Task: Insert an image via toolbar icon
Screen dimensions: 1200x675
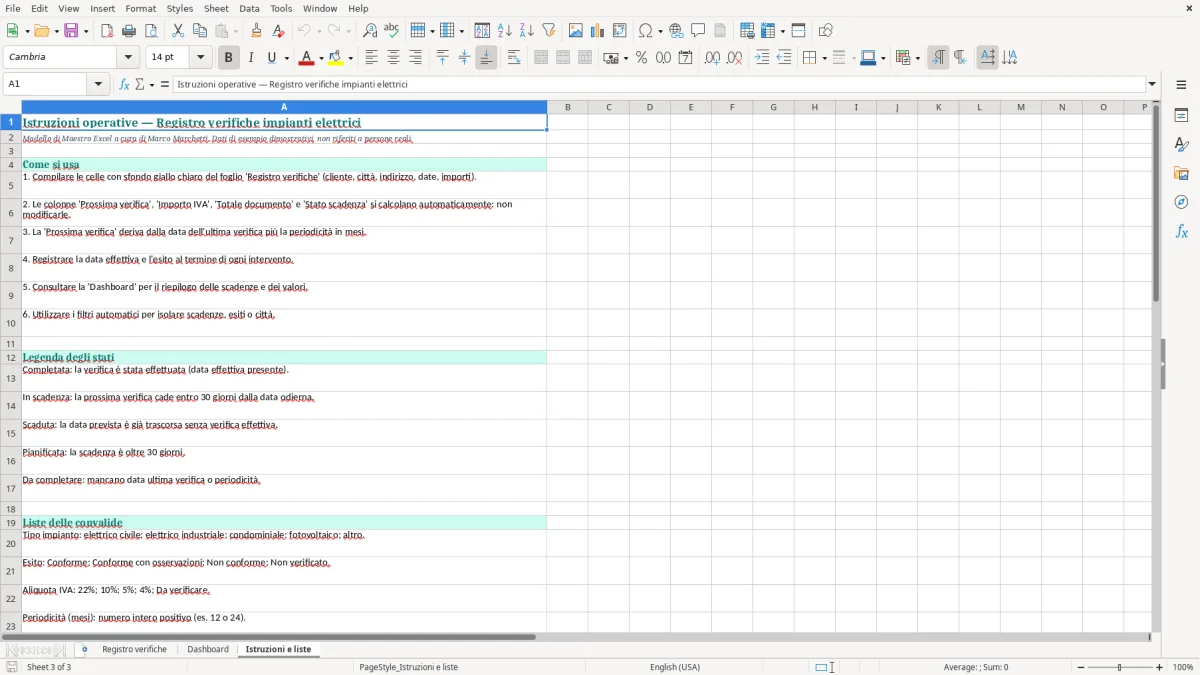Action: click(576, 31)
